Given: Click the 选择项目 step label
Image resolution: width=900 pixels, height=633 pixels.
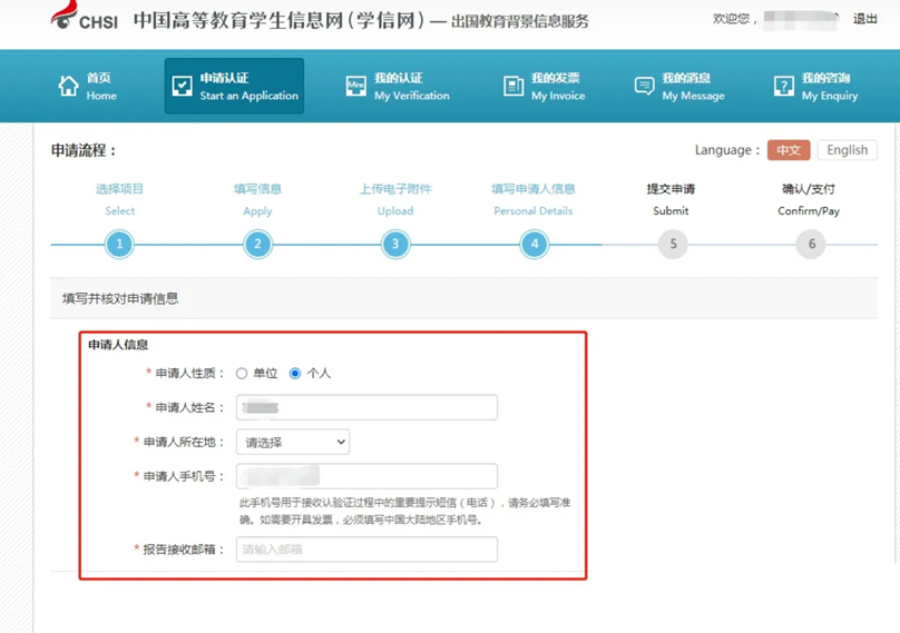Looking at the screenshot, I should 119,189.
